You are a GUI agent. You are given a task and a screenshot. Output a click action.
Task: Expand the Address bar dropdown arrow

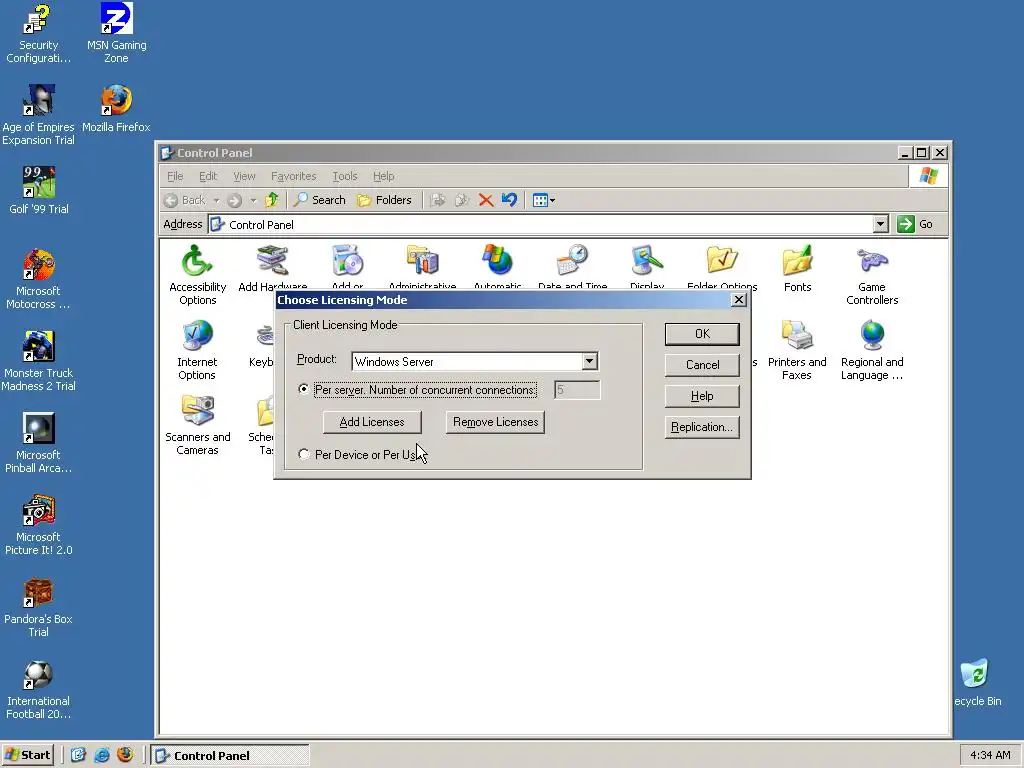click(880, 224)
